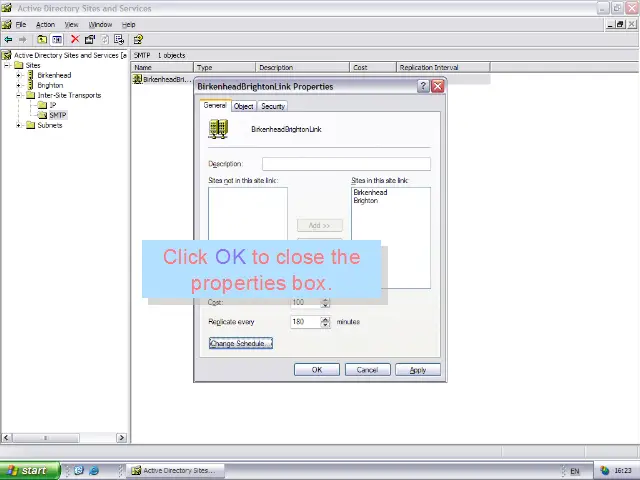Image resolution: width=640 pixels, height=480 pixels.
Task: Click the system tray icon beside the clock
Action: pos(604,471)
